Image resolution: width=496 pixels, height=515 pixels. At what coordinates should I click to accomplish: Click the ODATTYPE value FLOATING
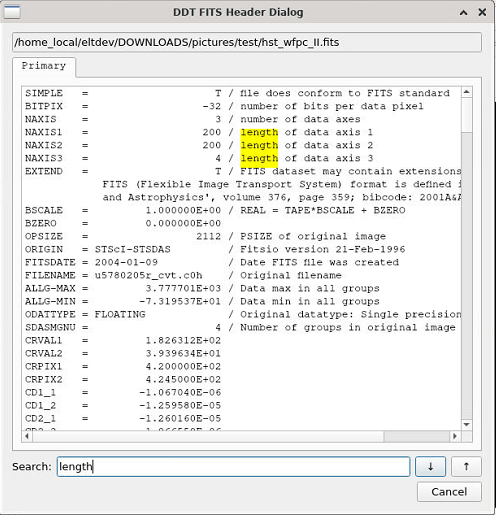120,314
